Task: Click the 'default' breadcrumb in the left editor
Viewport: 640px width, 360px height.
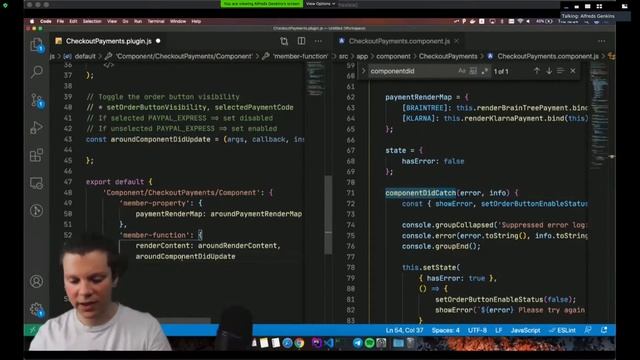Action: [85, 56]
